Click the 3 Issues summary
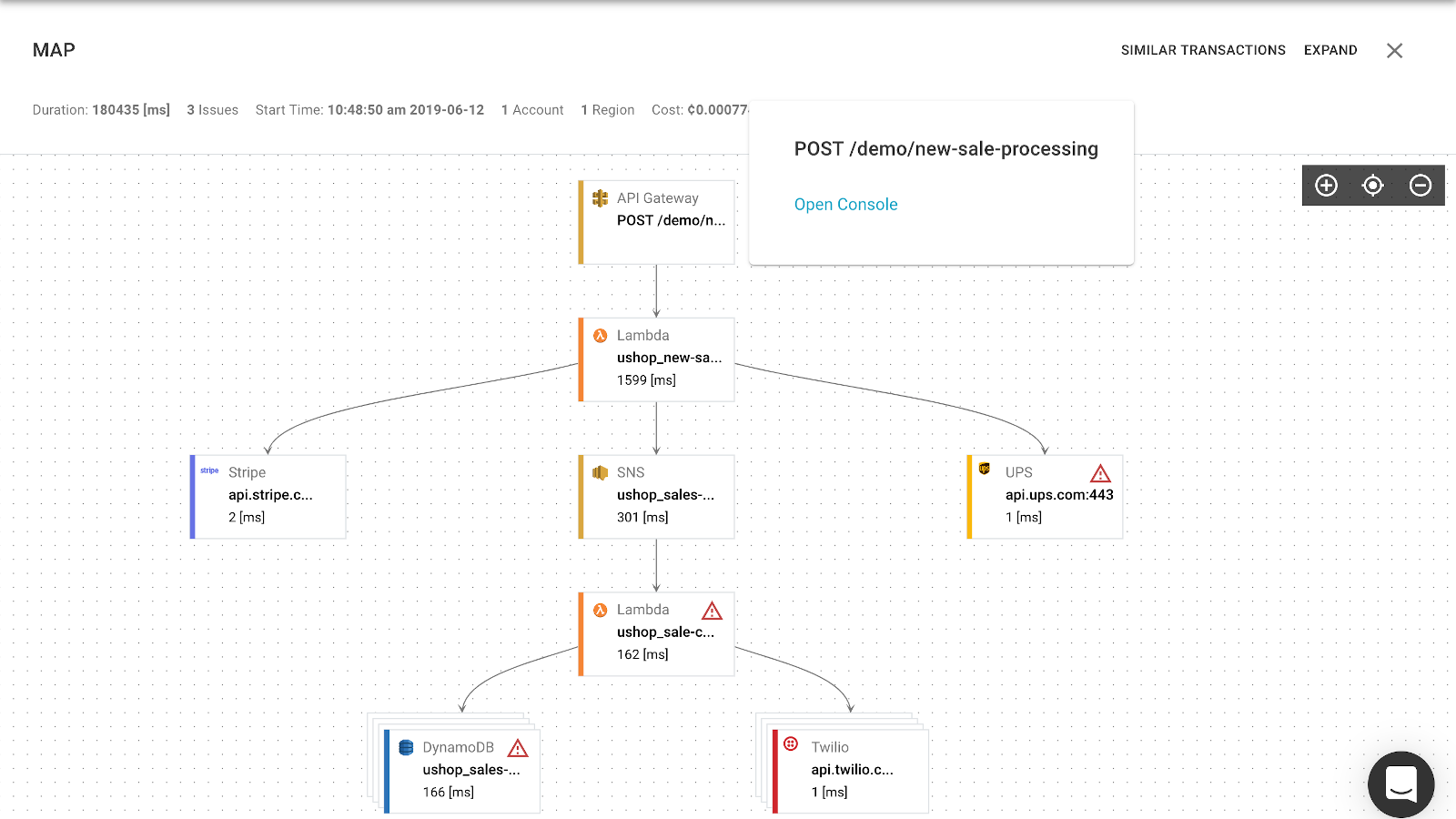Screen dimensions: 1456x819 212,110
